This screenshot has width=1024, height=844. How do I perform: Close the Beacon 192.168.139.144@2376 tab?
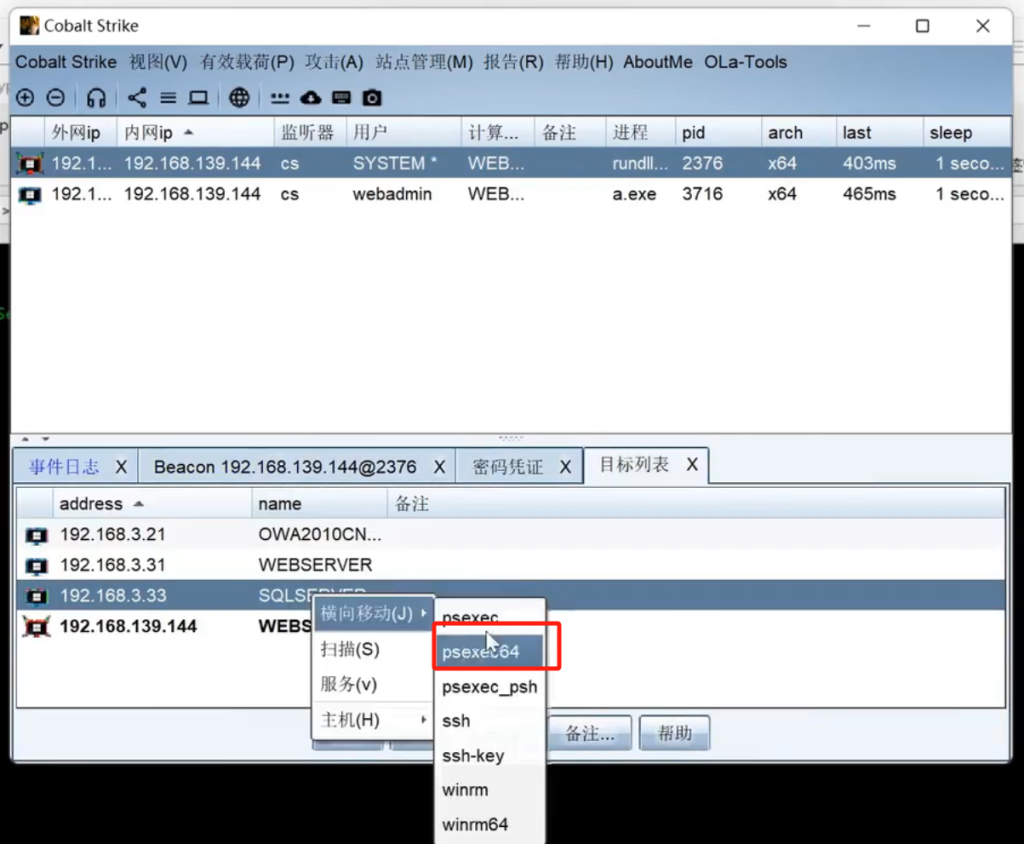[440, 467]
